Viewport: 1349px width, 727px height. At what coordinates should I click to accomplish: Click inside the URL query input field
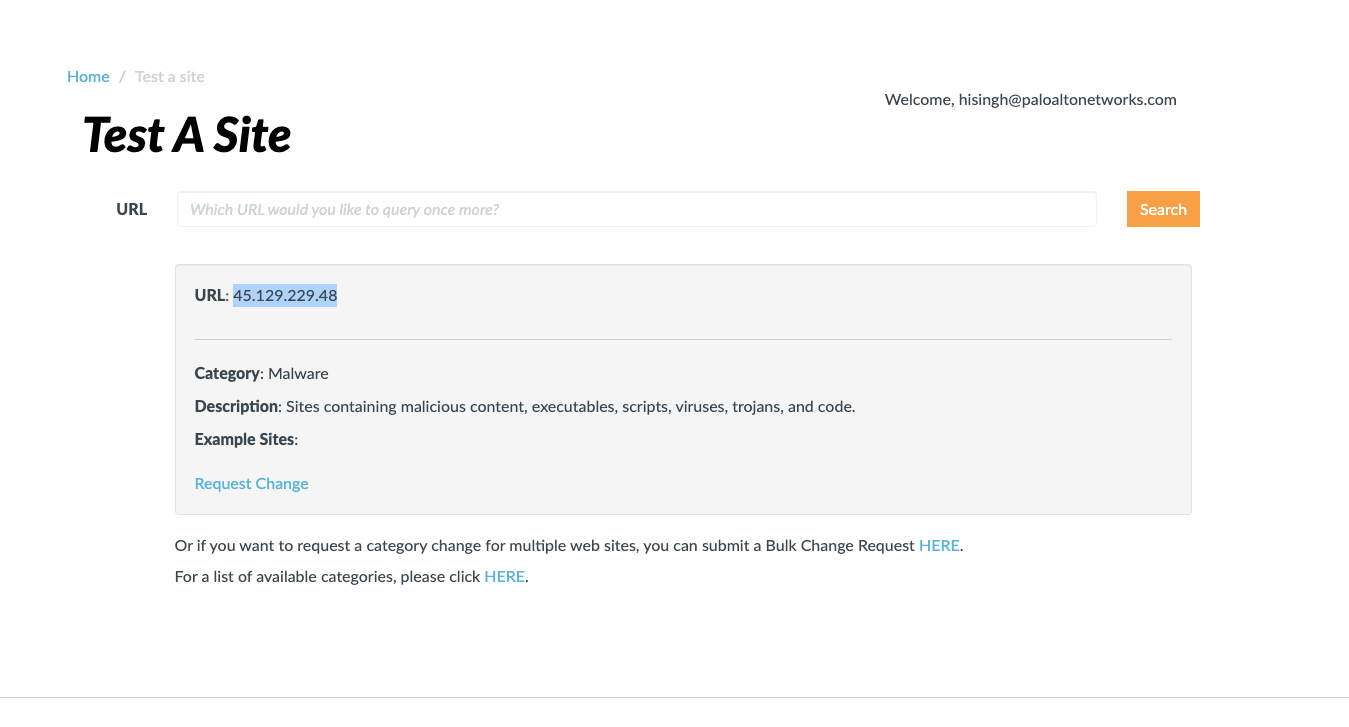point(636,209)
